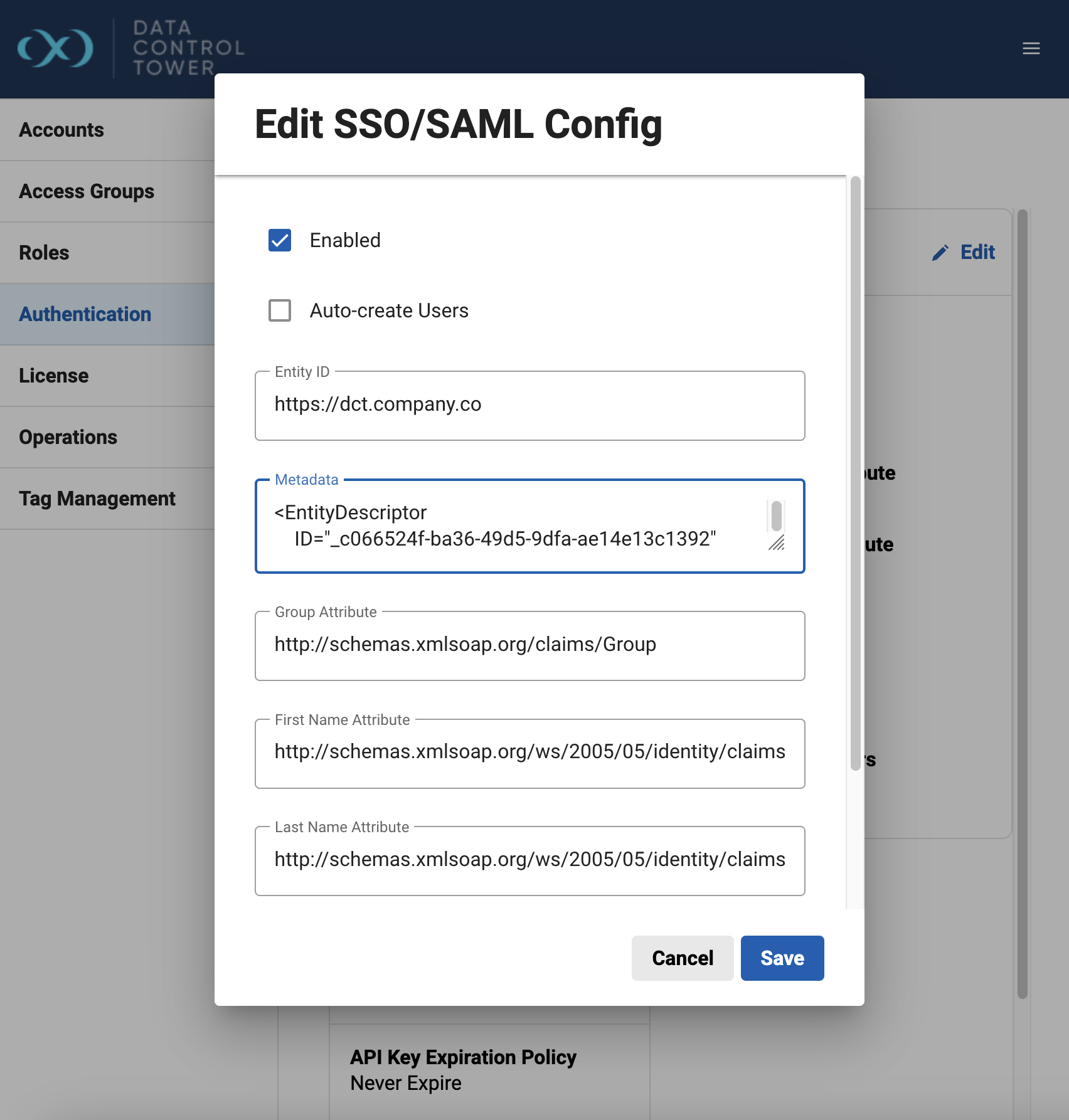
Task: Click the Edit SSO/SAML Config title
Action: (x=459, y=124)
